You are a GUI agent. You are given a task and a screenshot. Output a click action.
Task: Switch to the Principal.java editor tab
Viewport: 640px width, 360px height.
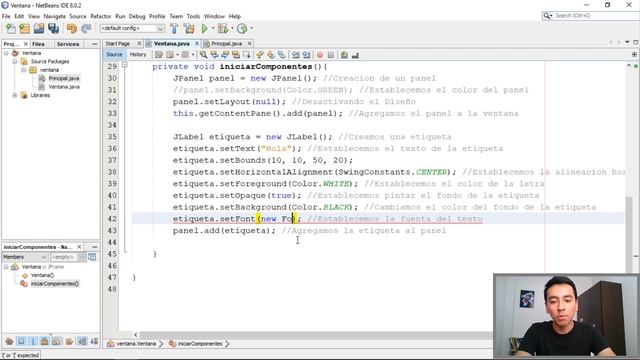[227, 43]
